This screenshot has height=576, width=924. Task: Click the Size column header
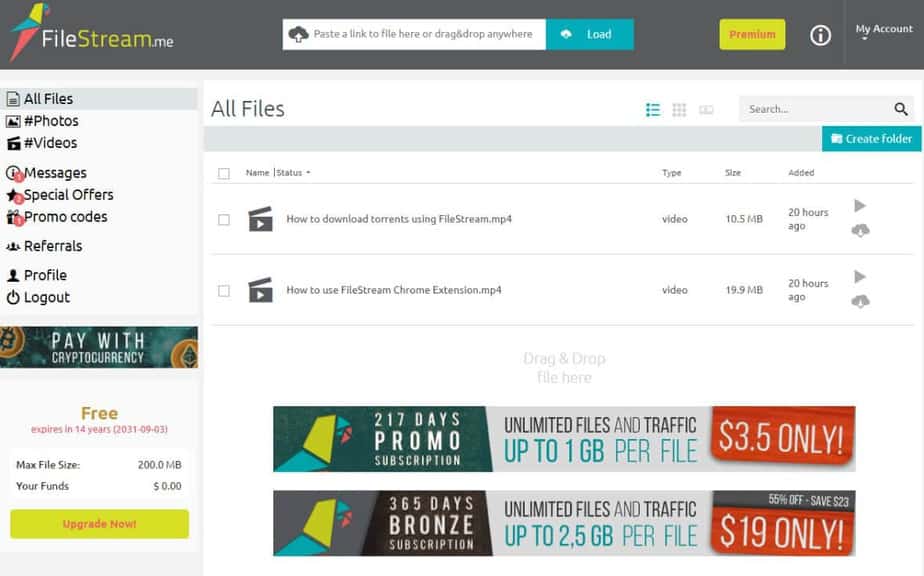pos(733,173)
